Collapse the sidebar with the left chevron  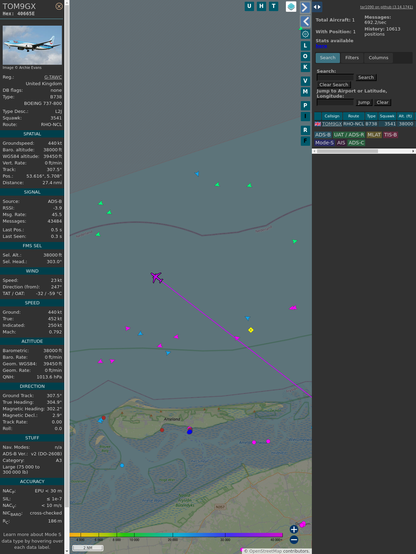click(x=305, y=22)
